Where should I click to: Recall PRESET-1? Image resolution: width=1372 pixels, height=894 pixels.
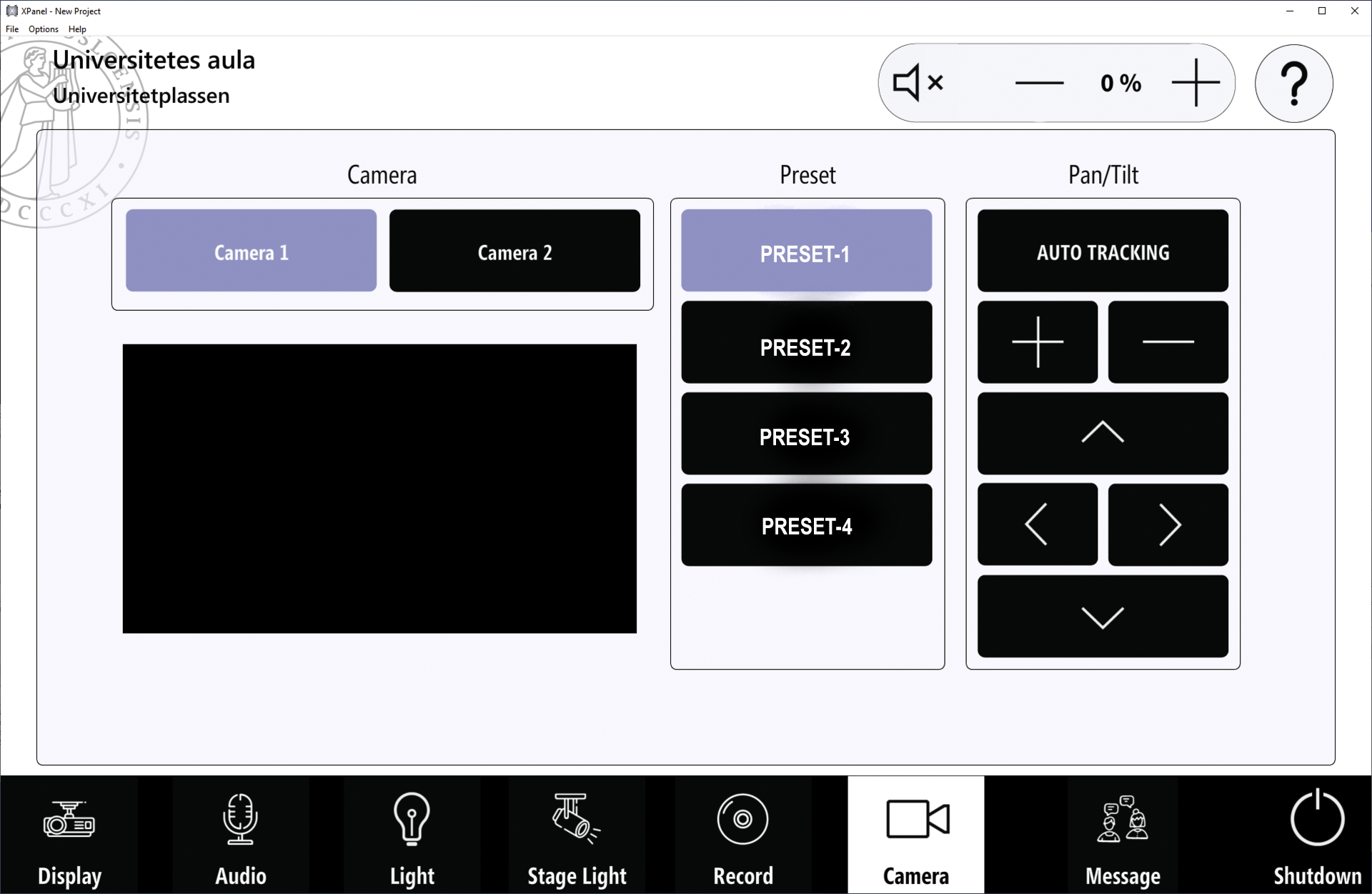click(x=807, y=250)
